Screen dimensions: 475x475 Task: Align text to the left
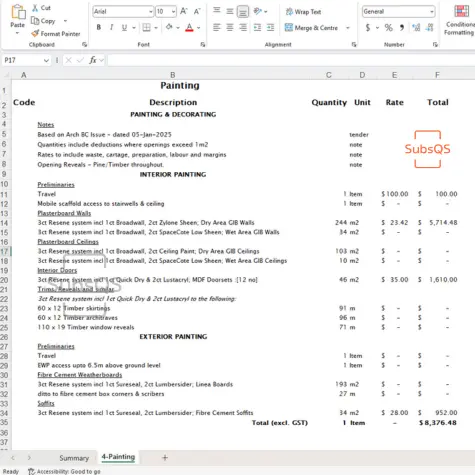(x=217, y=27)
